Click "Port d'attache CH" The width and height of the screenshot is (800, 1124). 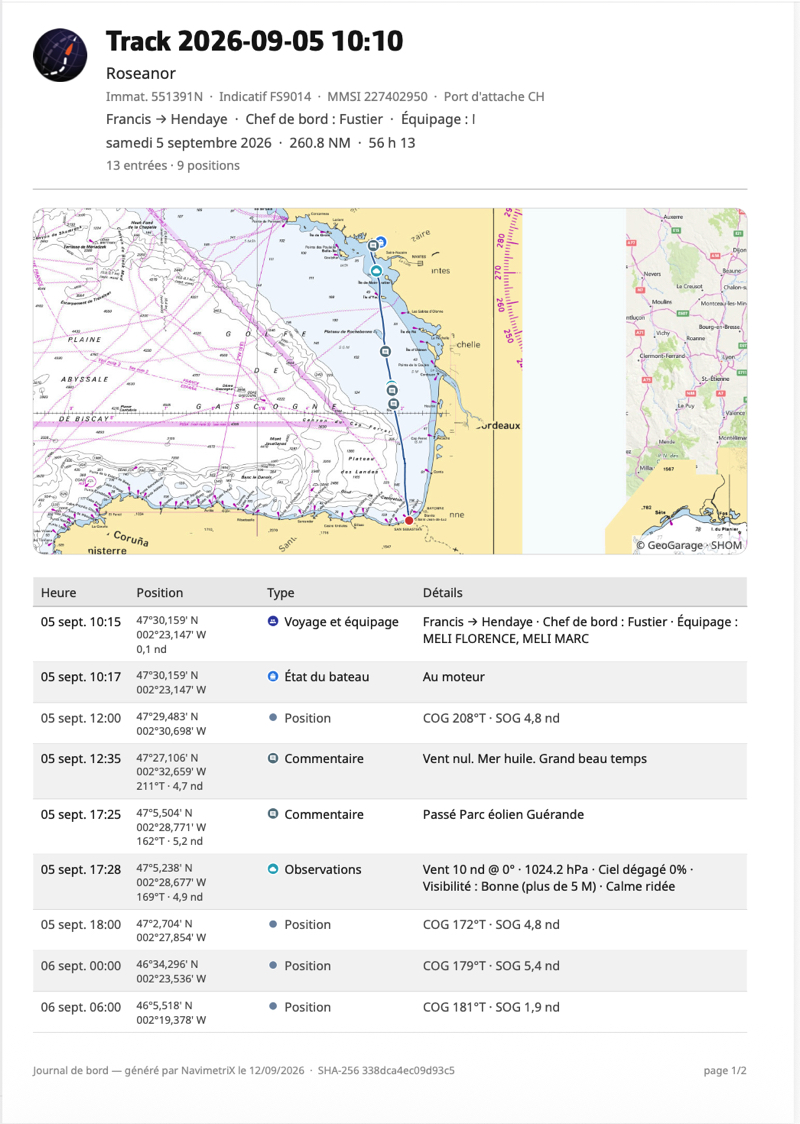tap(494, 97)
